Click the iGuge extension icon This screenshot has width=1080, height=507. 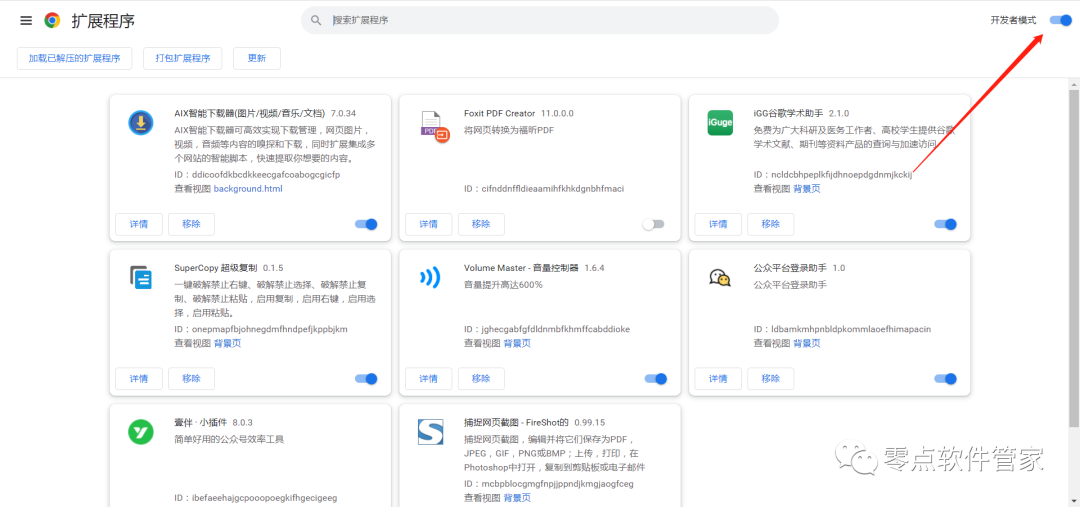[720, 123]
